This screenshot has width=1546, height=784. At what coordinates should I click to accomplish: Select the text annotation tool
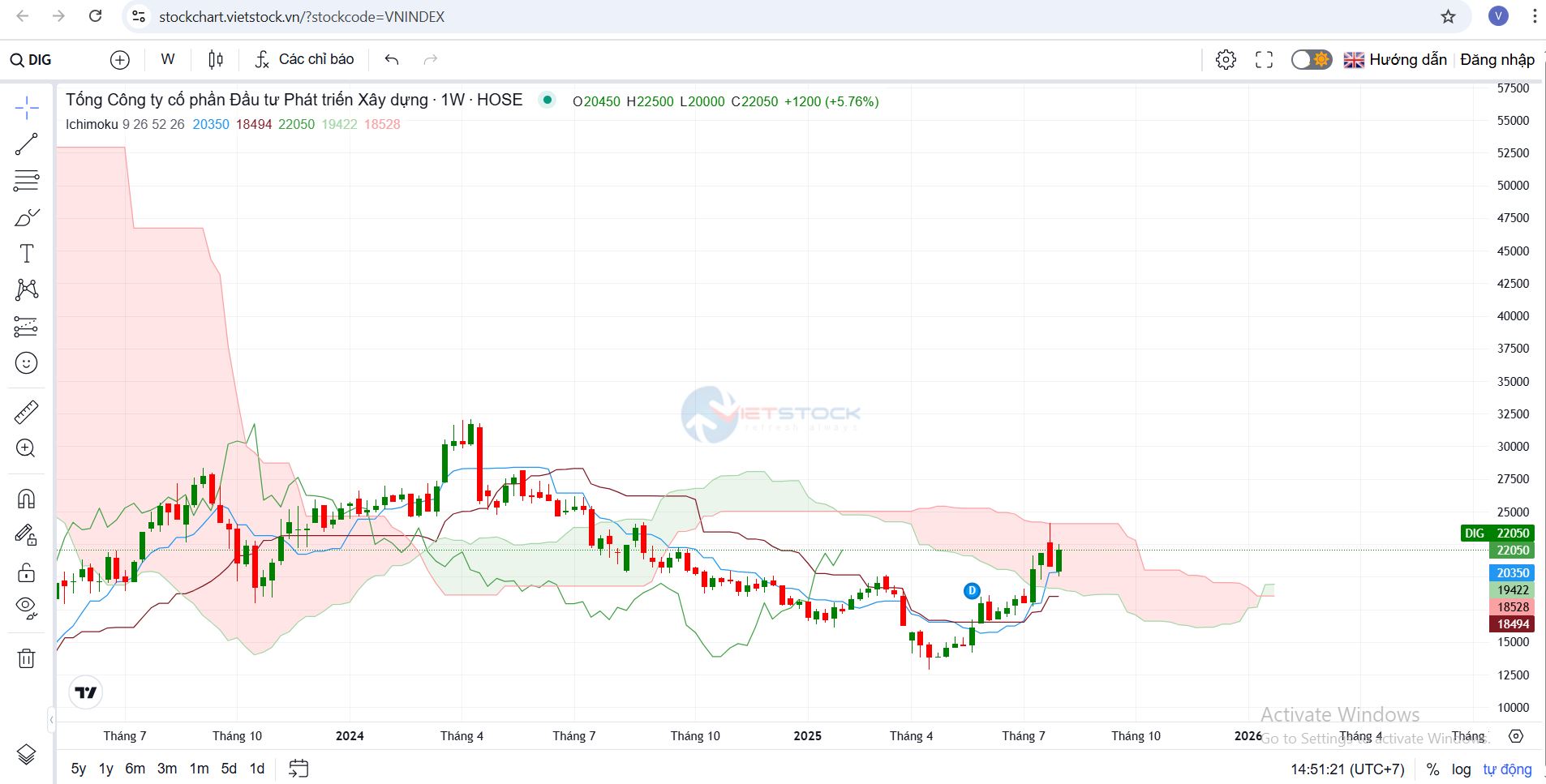(x=26, y=254)
